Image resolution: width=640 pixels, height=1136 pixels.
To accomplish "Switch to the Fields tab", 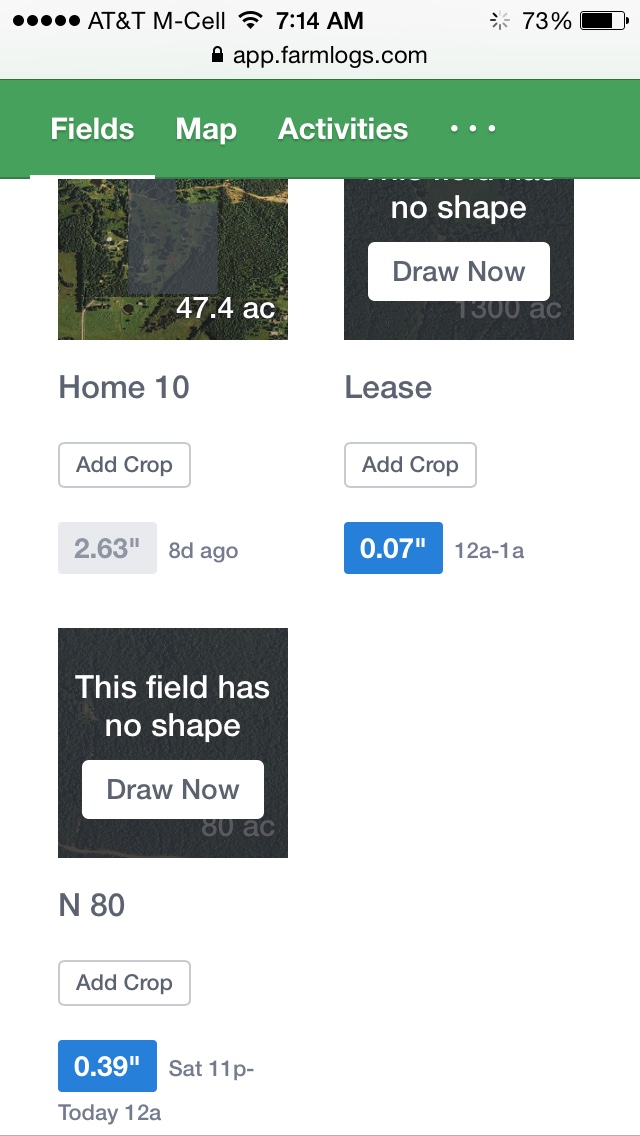I will click(x=92, y=129).
